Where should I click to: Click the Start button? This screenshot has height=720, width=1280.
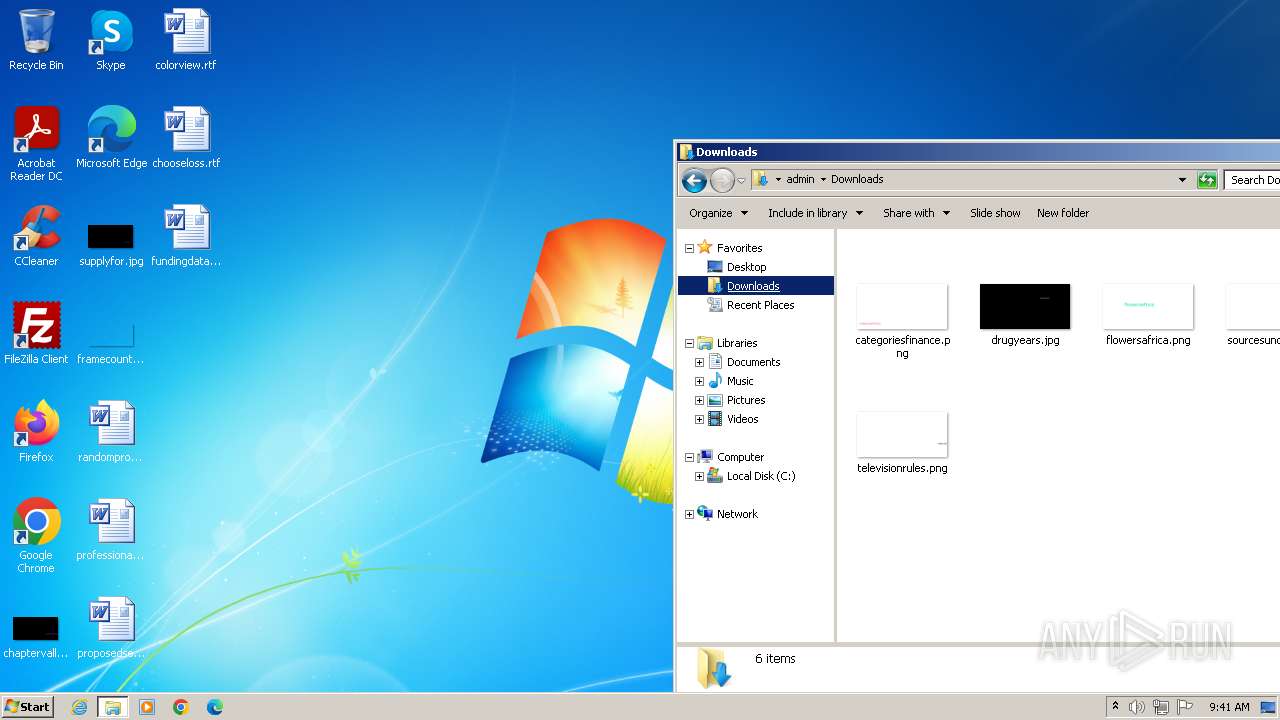click(28, 707)
